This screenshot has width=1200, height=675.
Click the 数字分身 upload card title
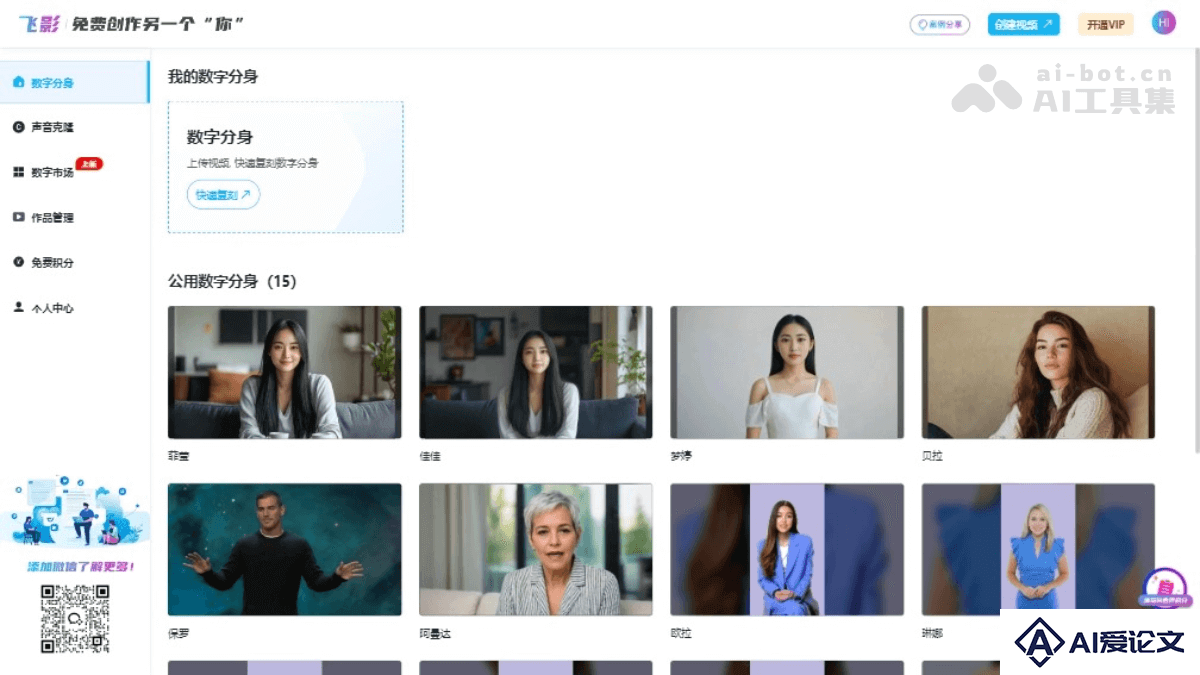pos(220,137)
